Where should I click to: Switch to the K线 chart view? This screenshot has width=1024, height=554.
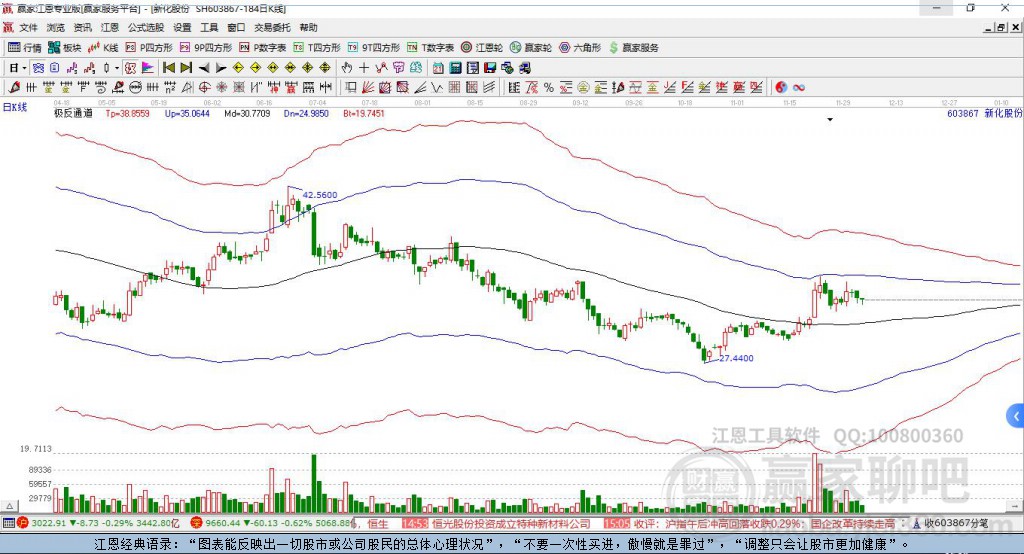103,48
